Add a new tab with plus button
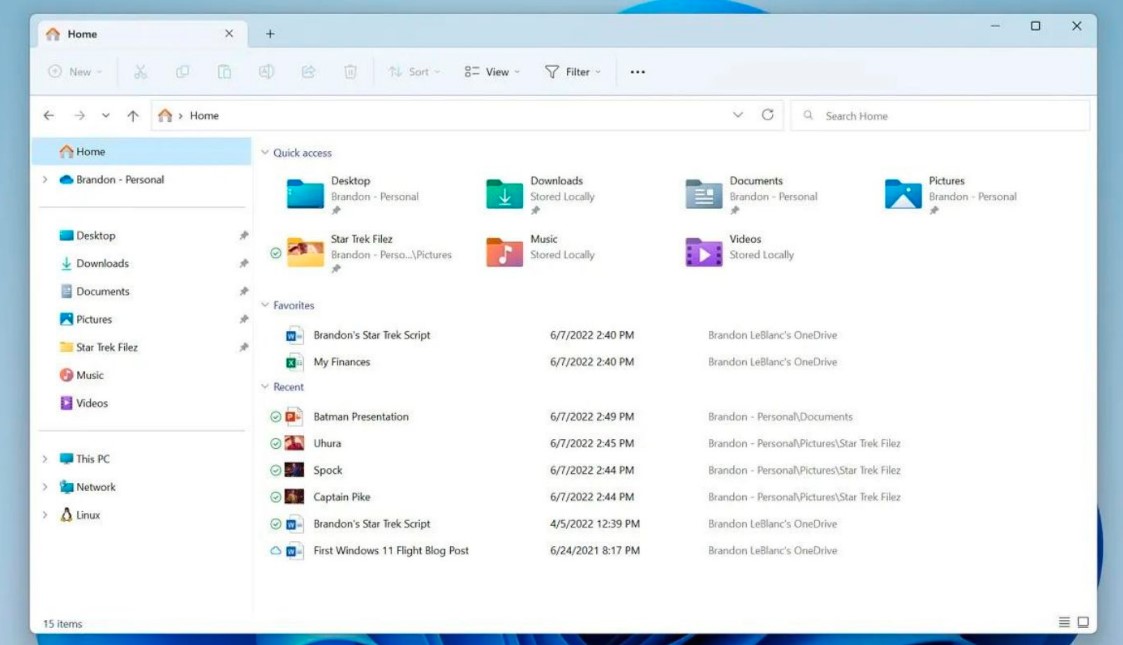1123x645 pixels. 270,34
